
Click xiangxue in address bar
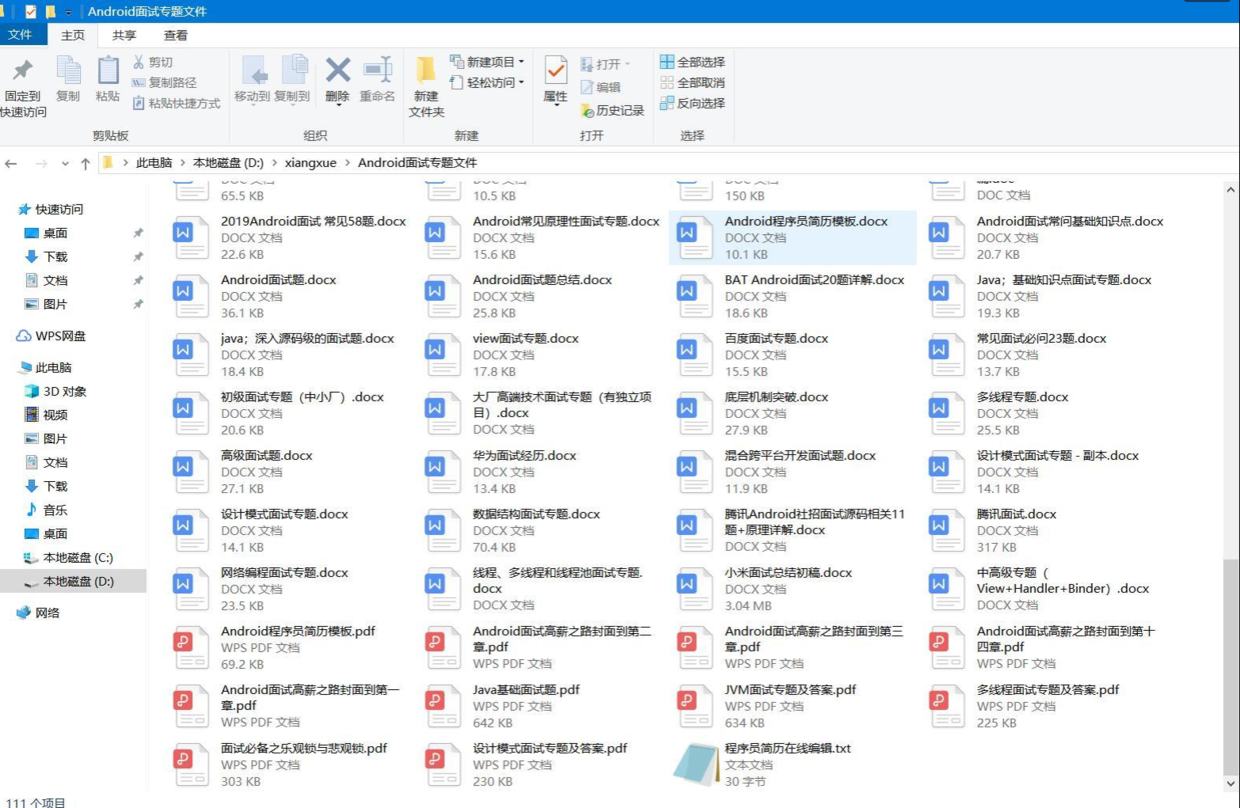click(x=311, y=163)
